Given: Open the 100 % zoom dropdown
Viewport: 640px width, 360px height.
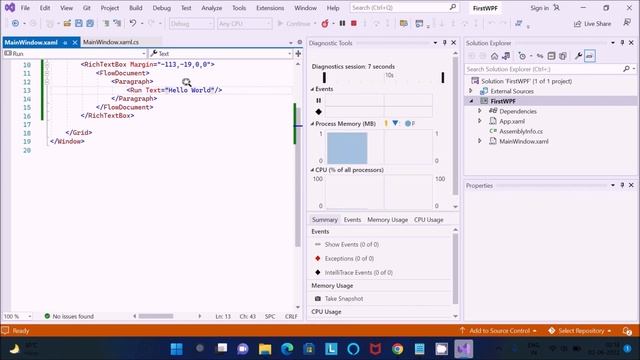Looking at the screenshot, I should click(x=18, y=316).
